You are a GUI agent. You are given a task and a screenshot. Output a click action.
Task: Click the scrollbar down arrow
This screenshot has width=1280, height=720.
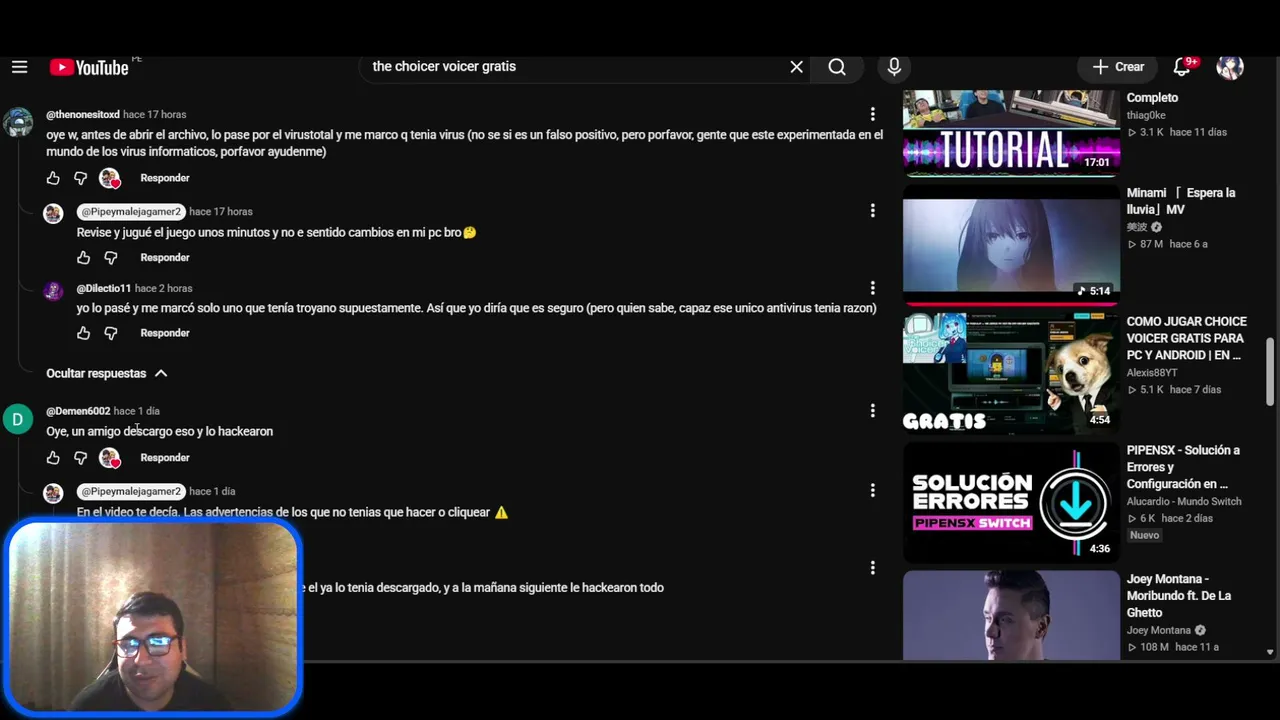click(1271, 652)
